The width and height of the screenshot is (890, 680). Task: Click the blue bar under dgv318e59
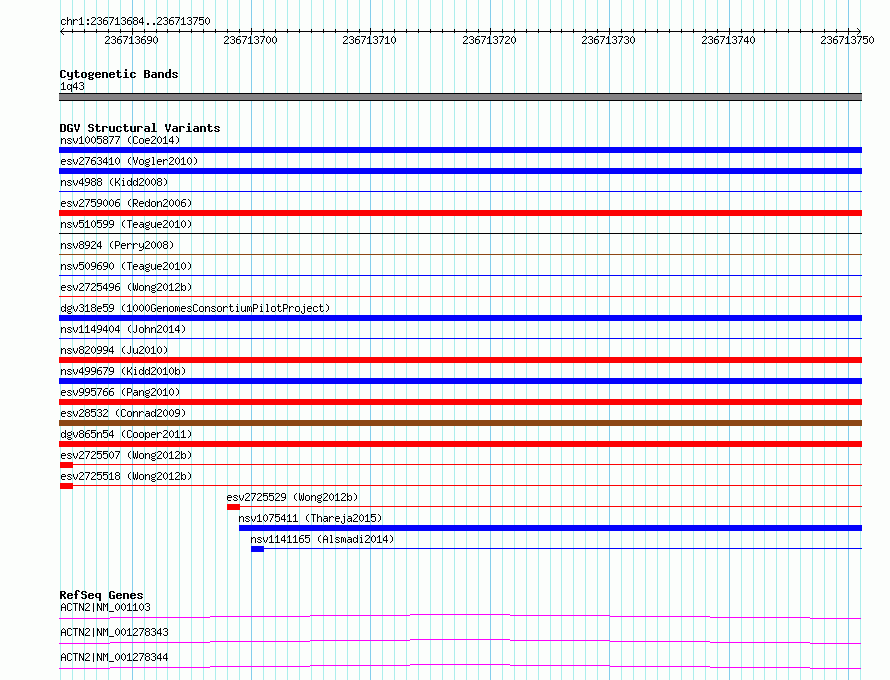460,318
